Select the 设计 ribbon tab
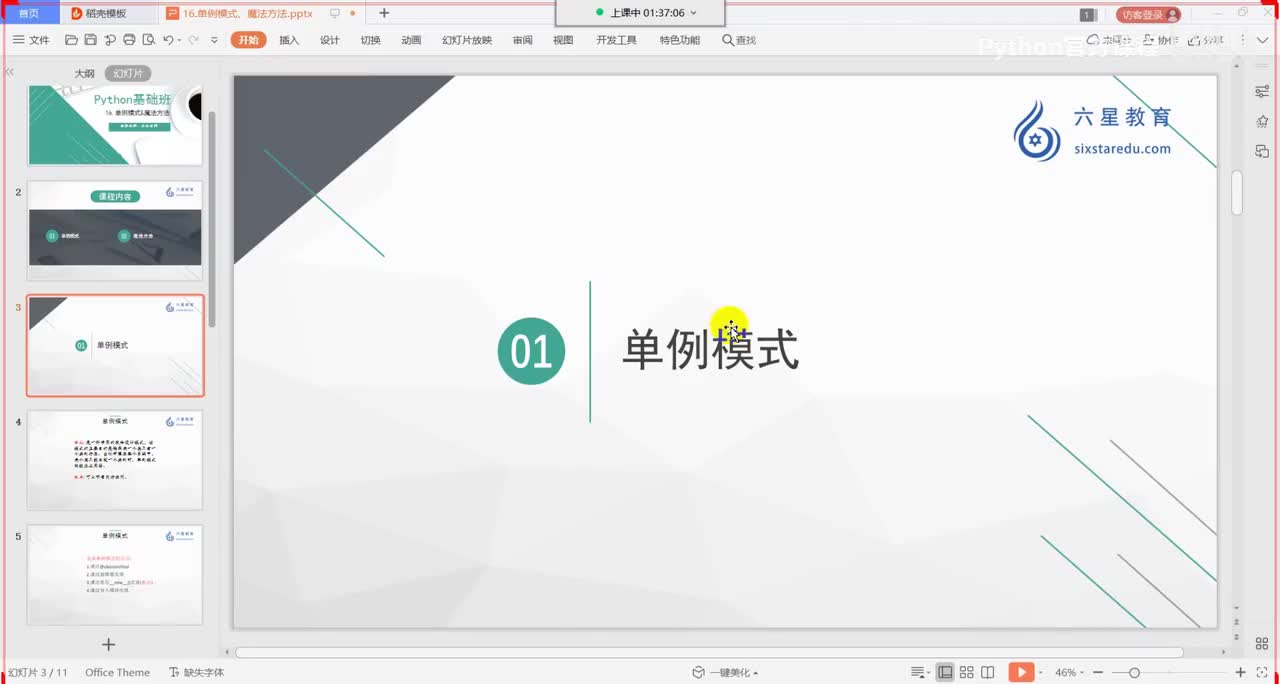Screen dimensions: 1280x684 pos(330,40)
